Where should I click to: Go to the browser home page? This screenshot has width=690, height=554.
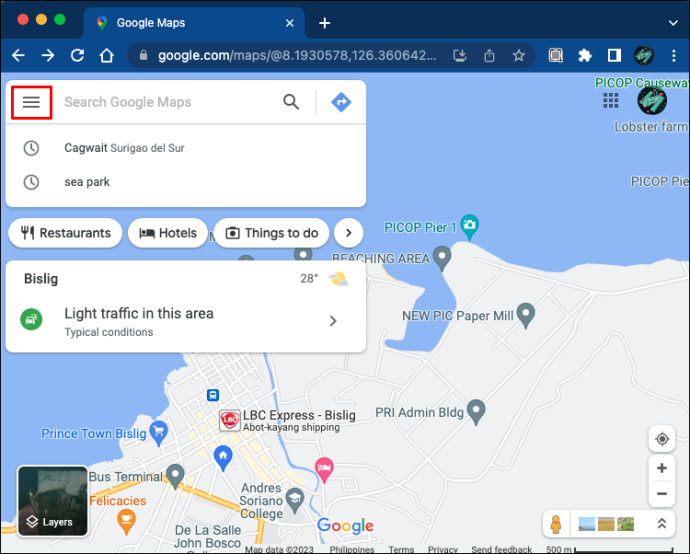pyautogui.click(x=106, y=55)
